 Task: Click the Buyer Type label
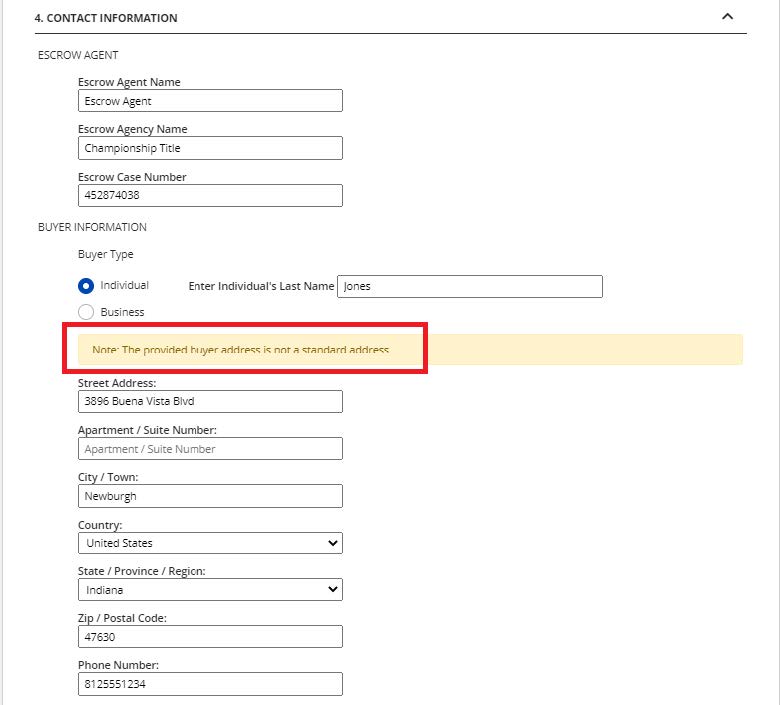[105, 254]
